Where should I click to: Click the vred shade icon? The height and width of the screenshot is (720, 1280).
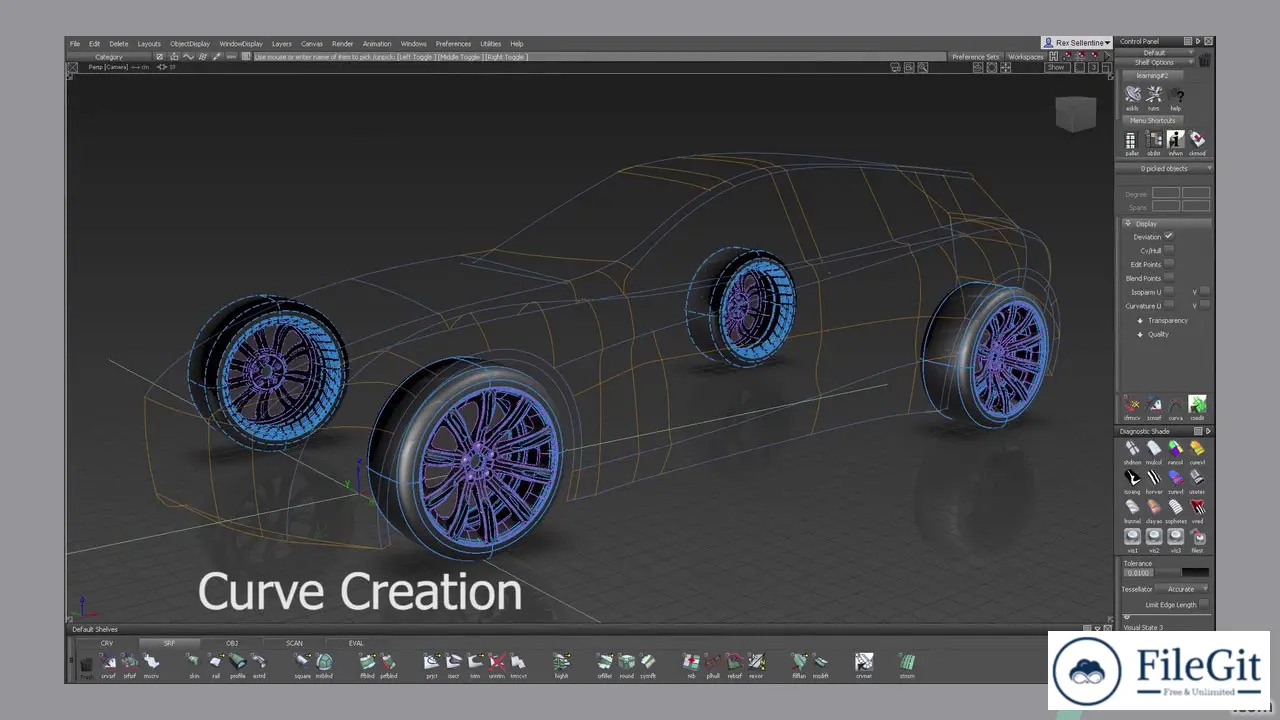tap(1197, 510)
